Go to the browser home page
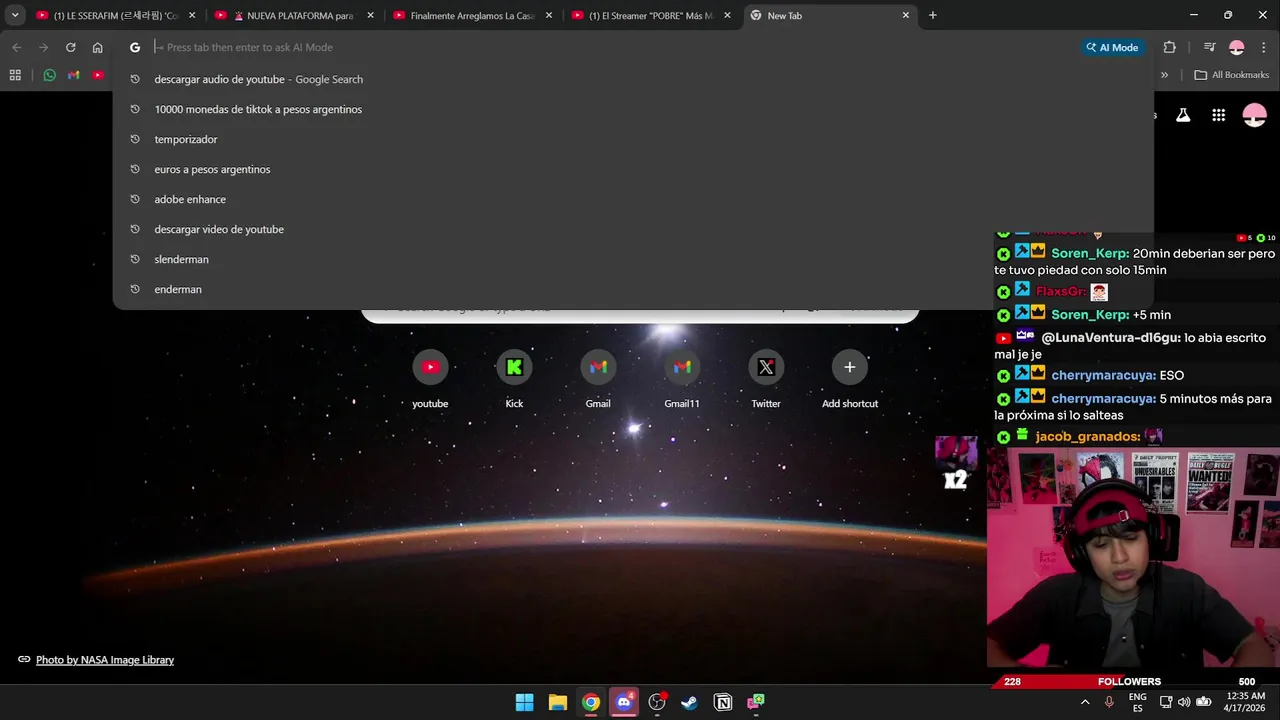1280x720 pixels. pyautogui.click(x=97, y=47)
